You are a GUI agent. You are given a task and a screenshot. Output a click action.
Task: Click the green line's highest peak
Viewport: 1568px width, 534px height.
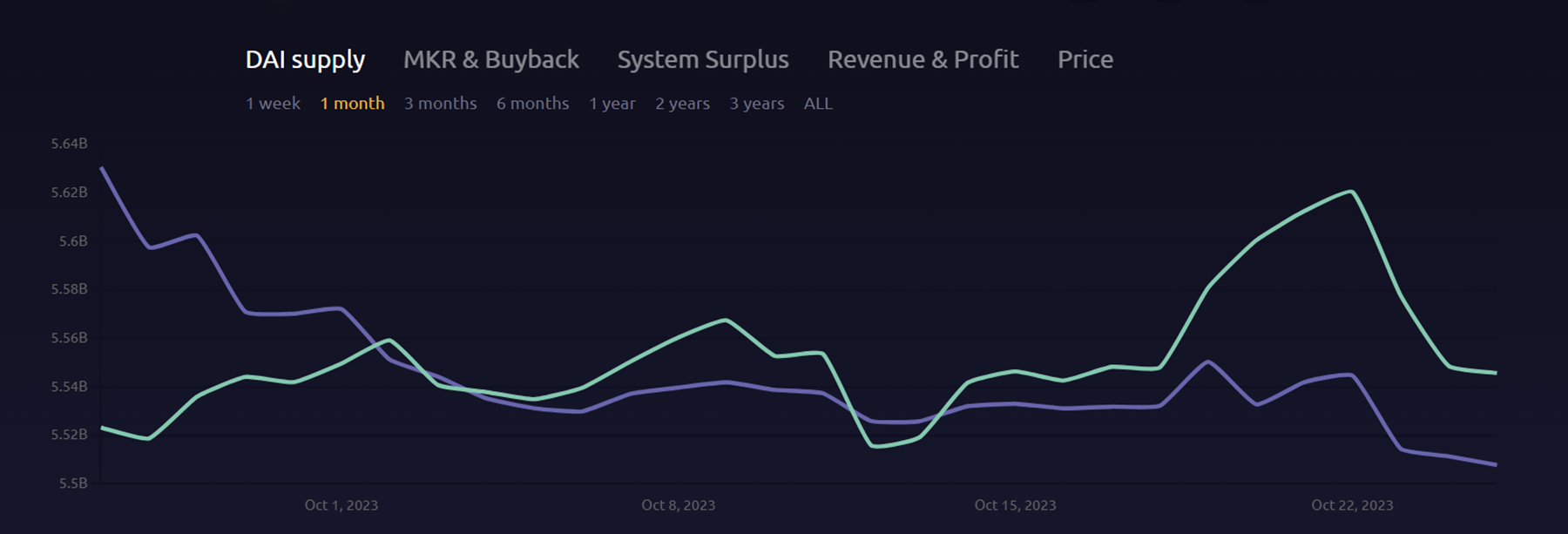point(1350,192)
